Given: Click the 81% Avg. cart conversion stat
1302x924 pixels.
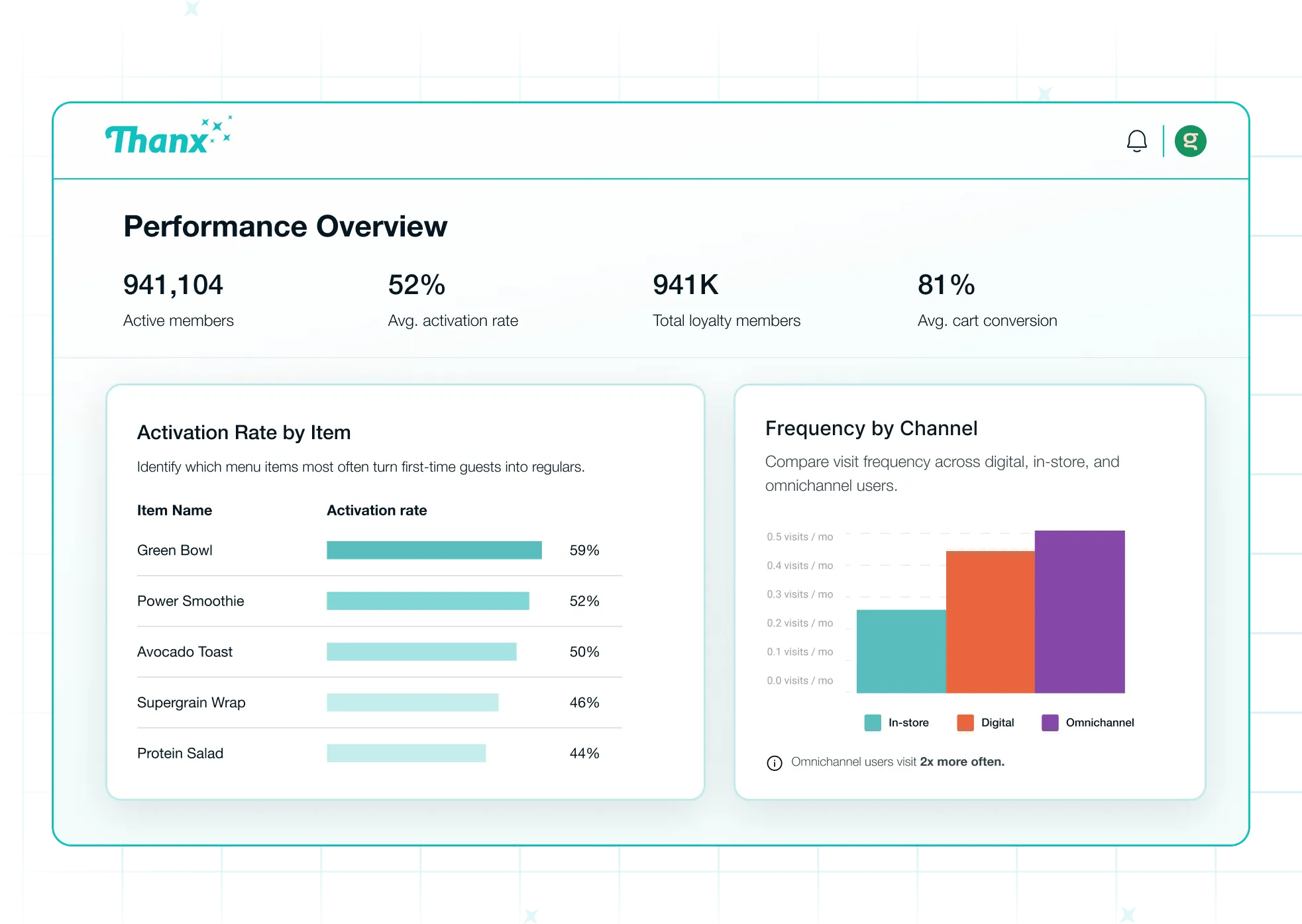Looking at the screenshot, I should point(946,285).
